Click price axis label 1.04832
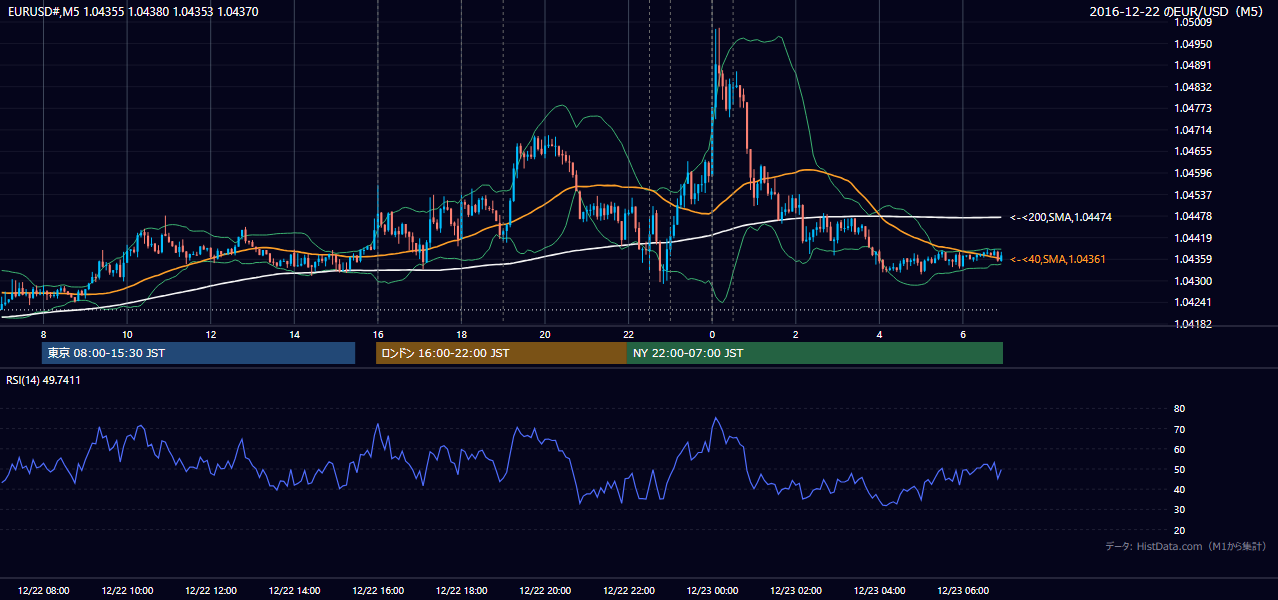 (x=1193, y=87)
